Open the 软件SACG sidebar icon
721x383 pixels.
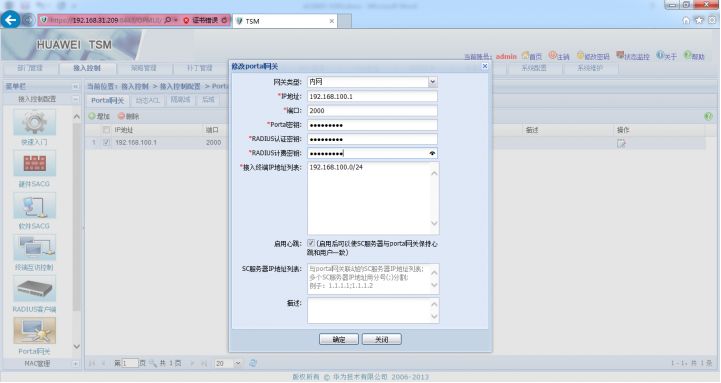click(34, 206)
